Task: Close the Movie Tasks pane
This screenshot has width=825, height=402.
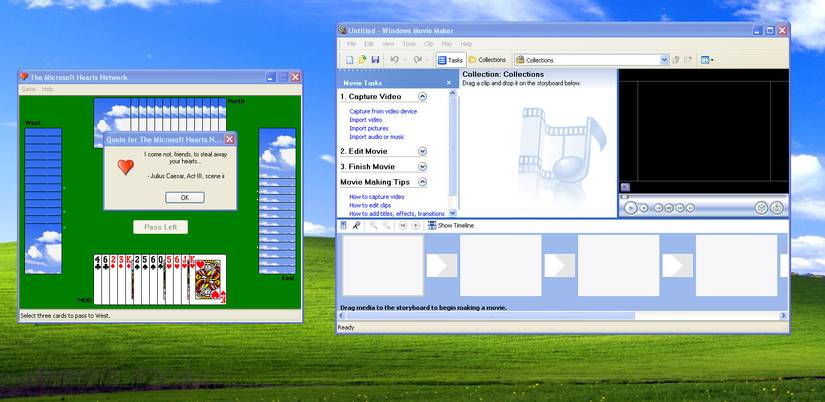Action: click(449, 83)
